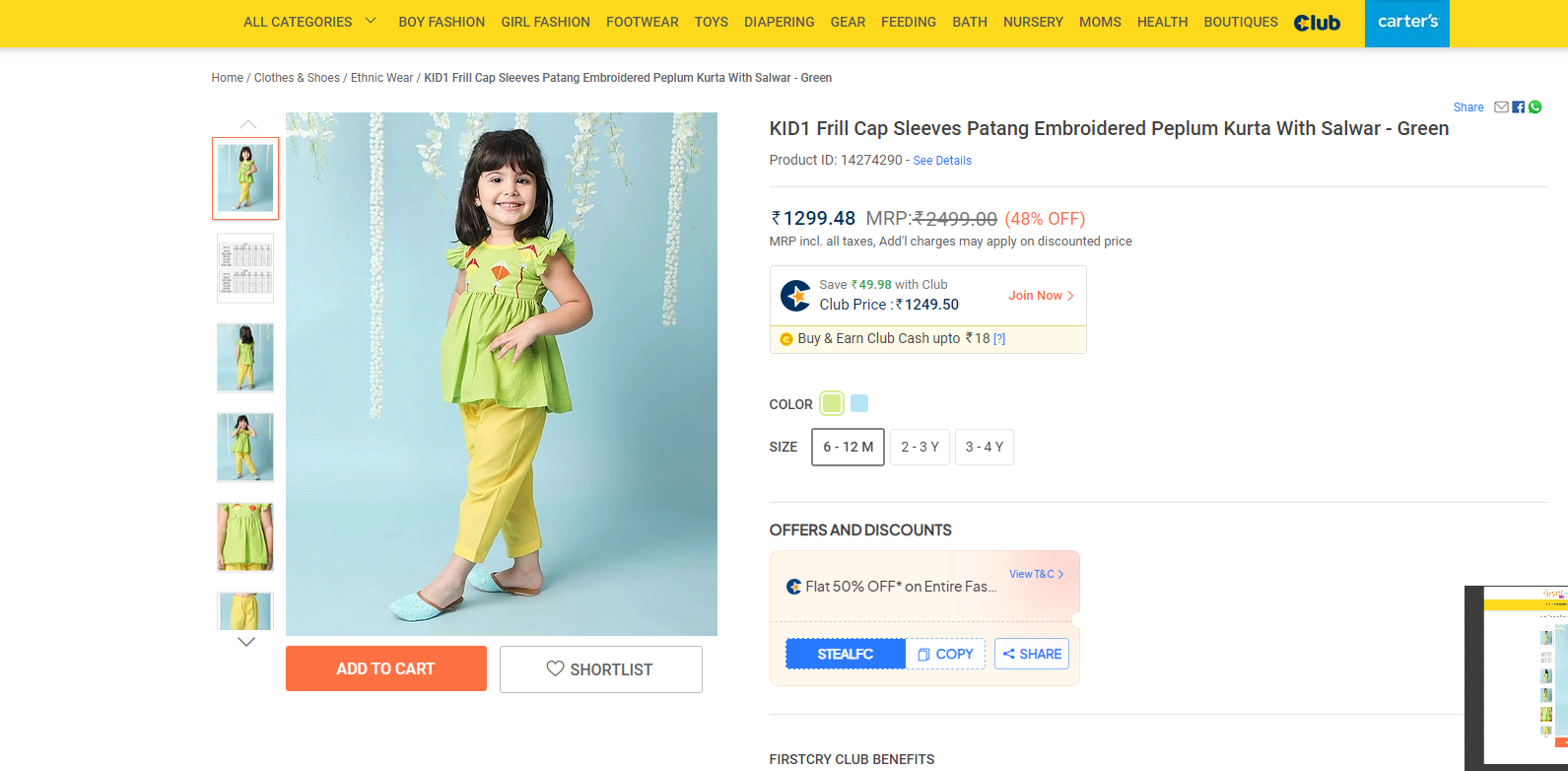Image resolution: width=1568 pixels, height=771 pixels.
Task: Click the copy icon for coupon STEALFC
Action: click(x=923, y=655)
